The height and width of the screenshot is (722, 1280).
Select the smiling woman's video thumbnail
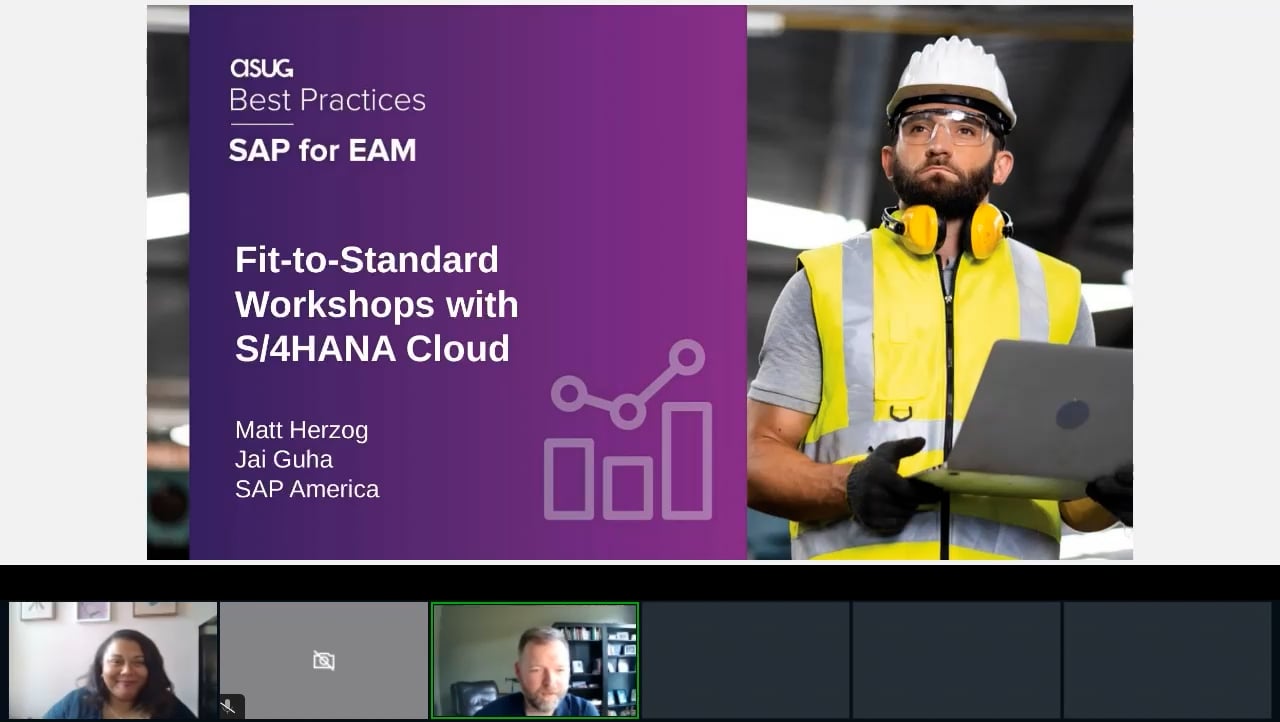pyautogui.click(x=113, y=660)
